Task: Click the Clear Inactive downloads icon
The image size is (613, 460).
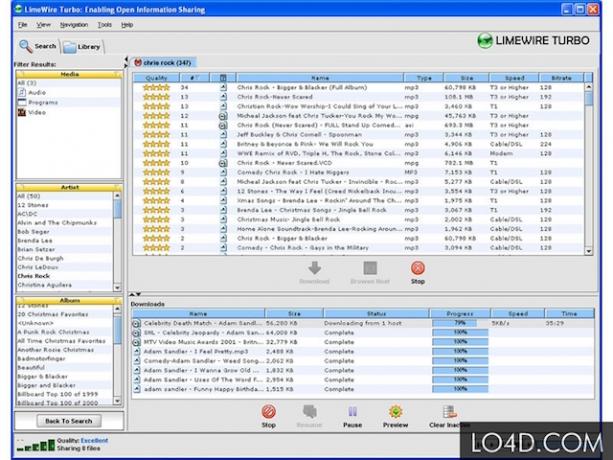Action: pos(450,412)
